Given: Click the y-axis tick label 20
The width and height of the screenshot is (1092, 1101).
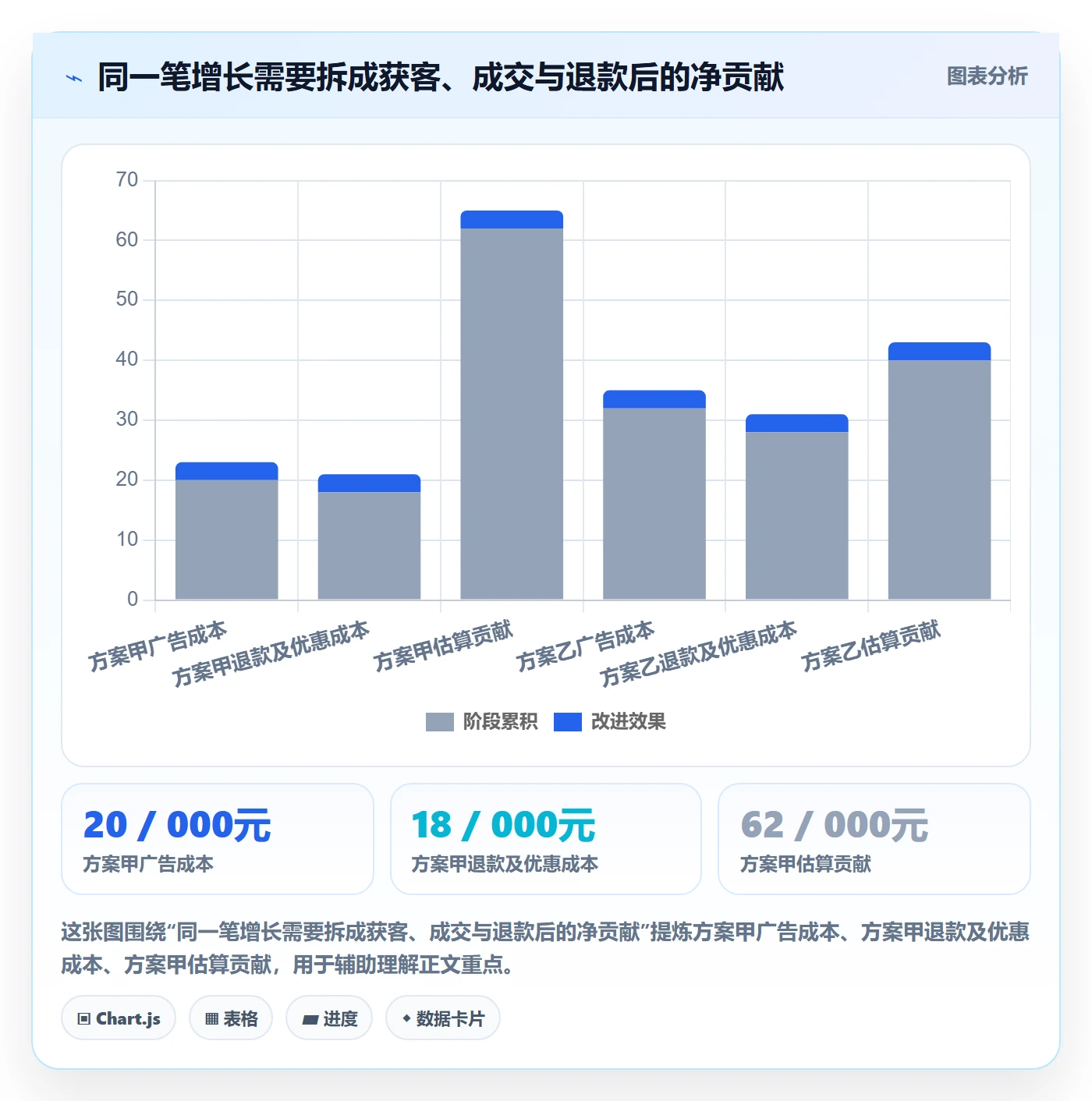Looking at the screenshot, I should click(x=127, y=480).
